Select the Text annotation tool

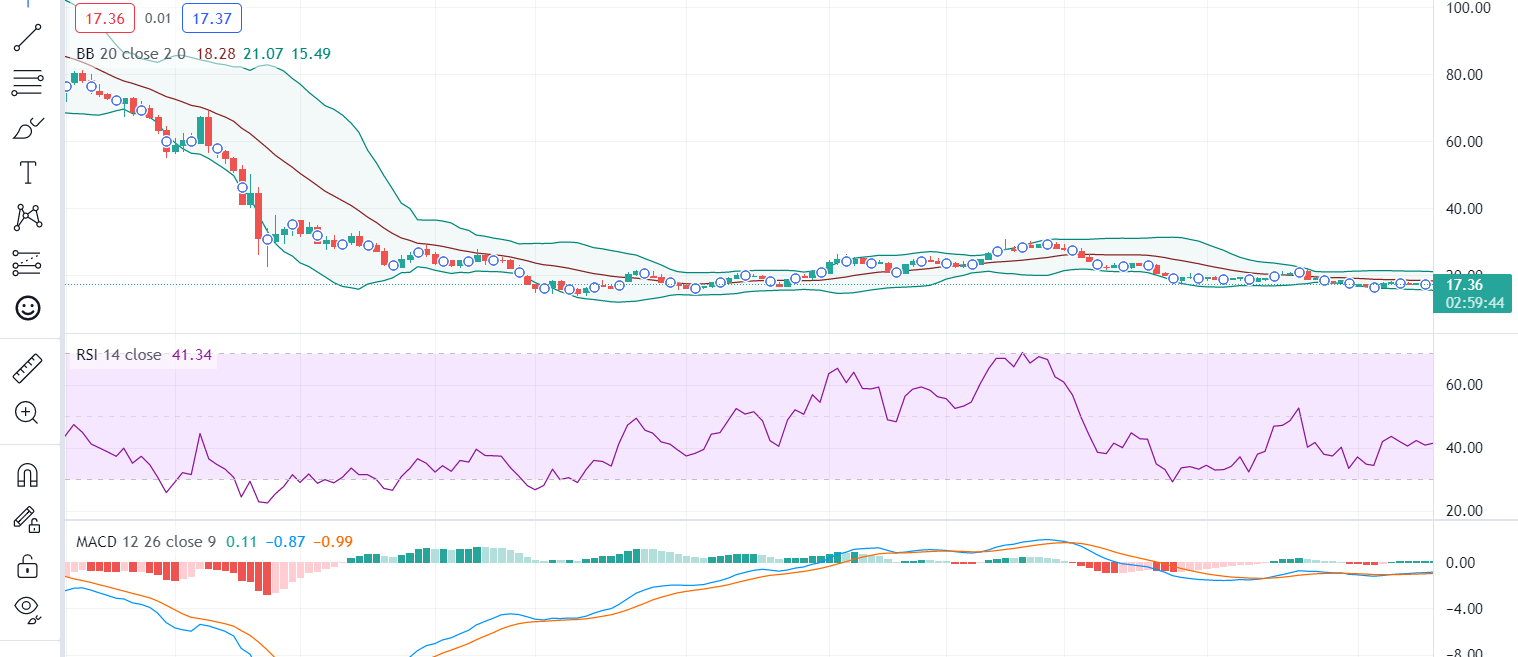pyautogui.click(x=28, y=173)
